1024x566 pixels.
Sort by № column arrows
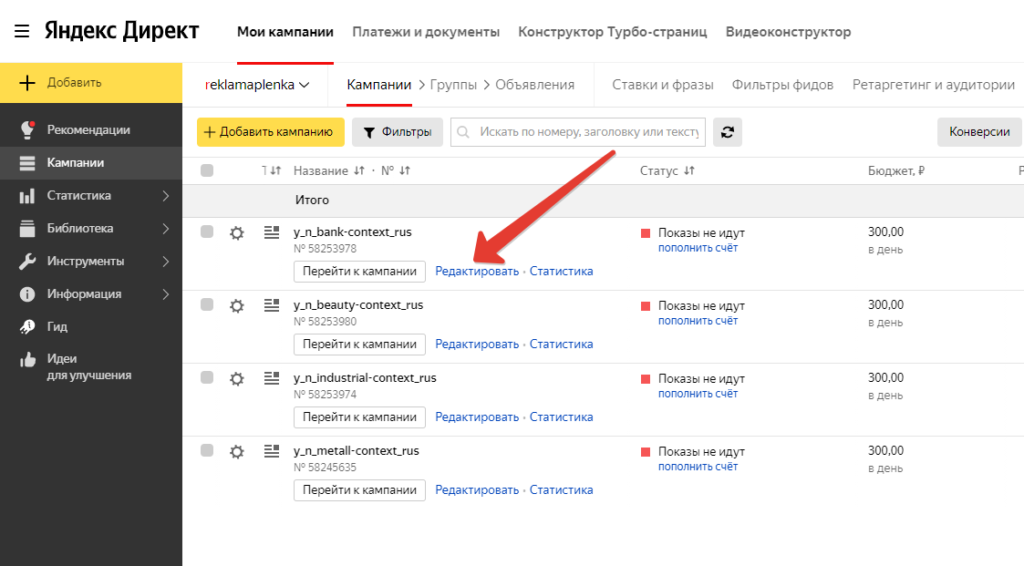point(405,170)
